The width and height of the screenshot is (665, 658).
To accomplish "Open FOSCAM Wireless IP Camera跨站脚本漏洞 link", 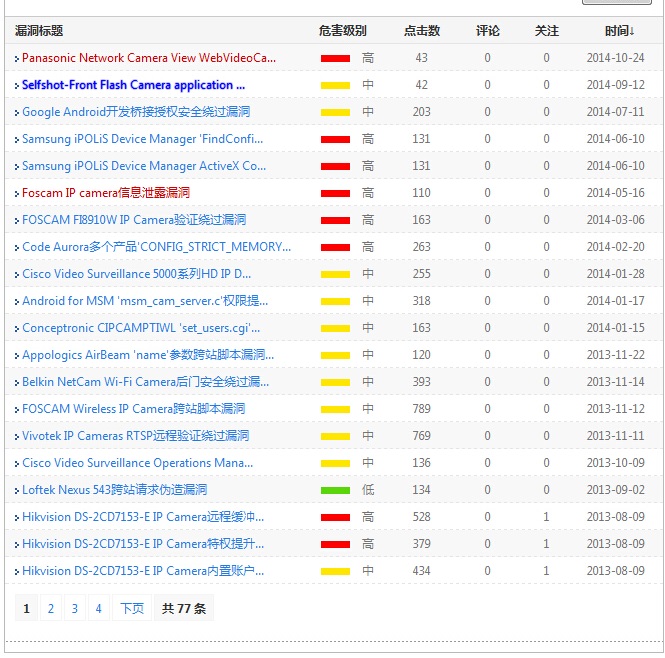I will click(x=134, y=409).
